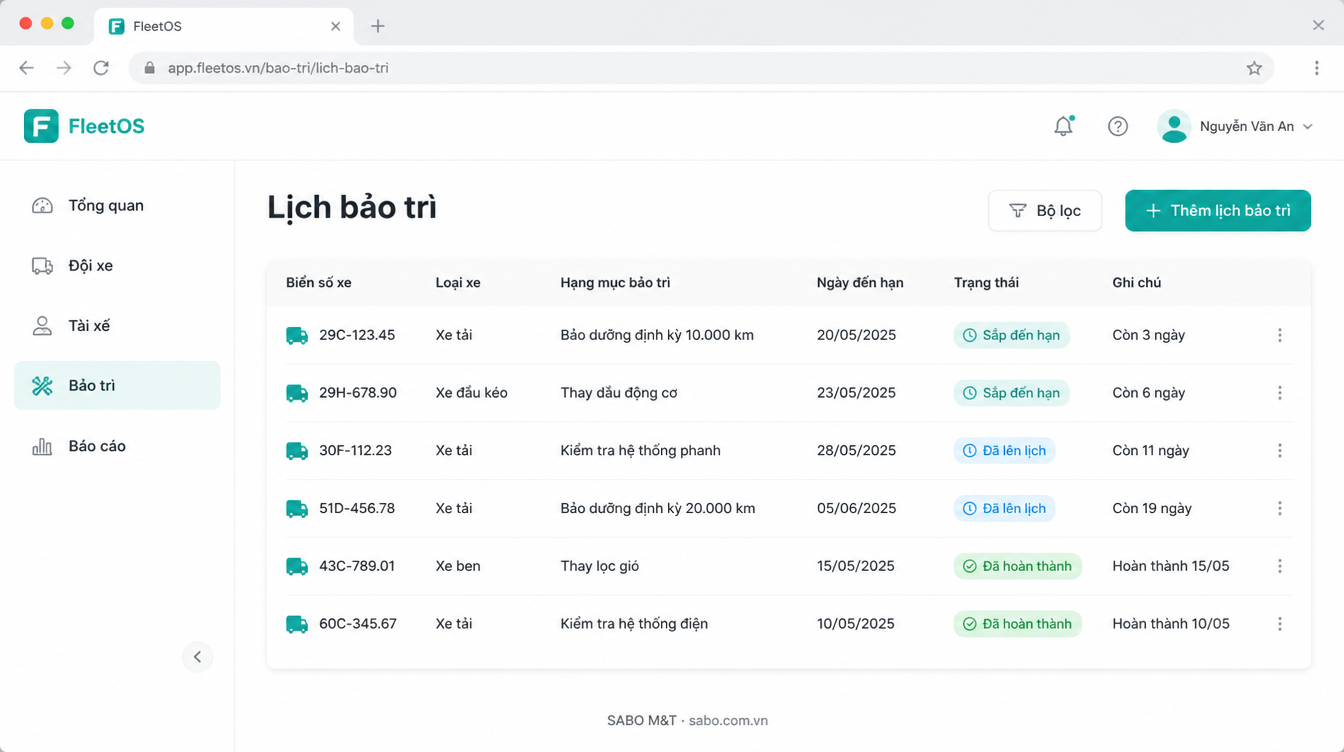Screen dimensions: 1344x752
Task: Click truck icon for 29H-678.90
Action: coord(297,393)
